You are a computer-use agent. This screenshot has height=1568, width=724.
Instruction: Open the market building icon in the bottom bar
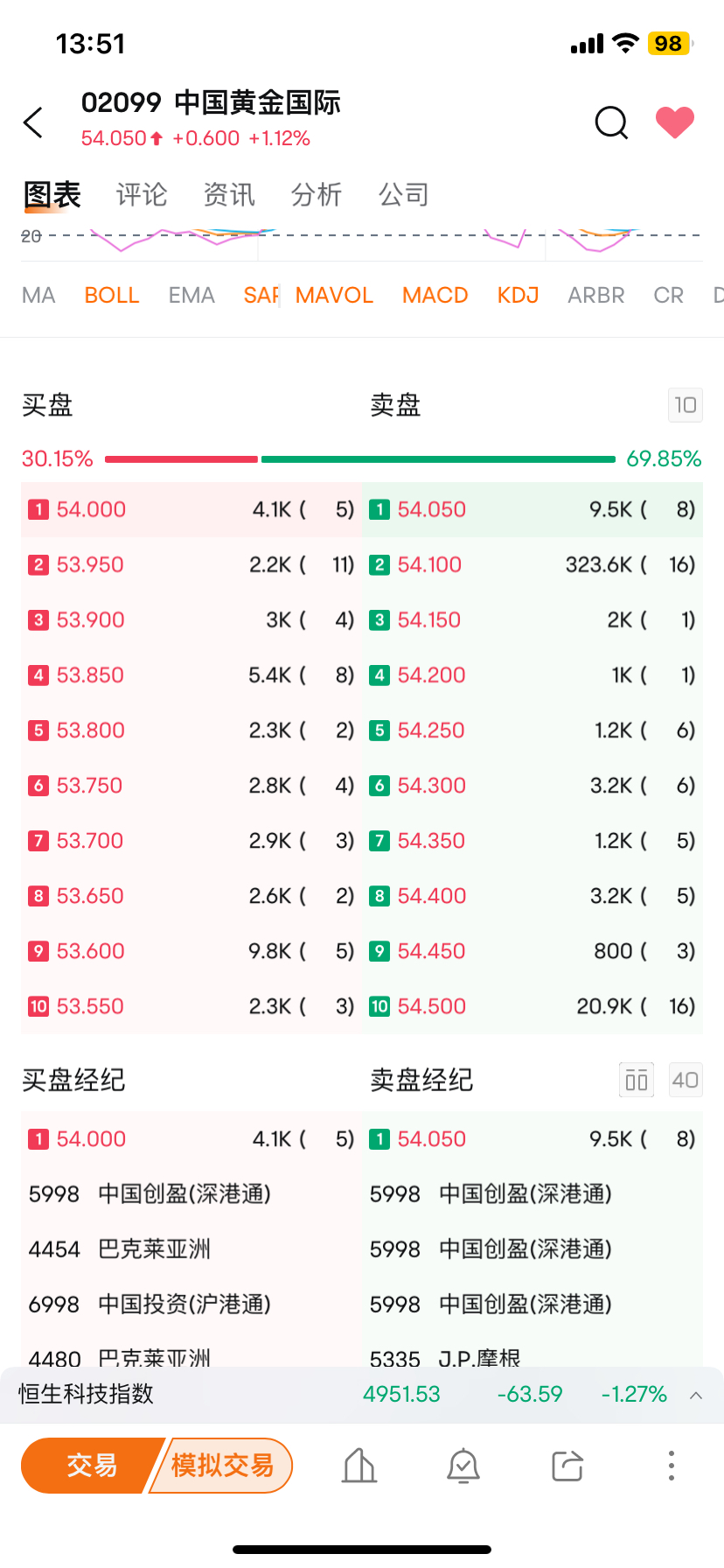[x=359, y=1466]
